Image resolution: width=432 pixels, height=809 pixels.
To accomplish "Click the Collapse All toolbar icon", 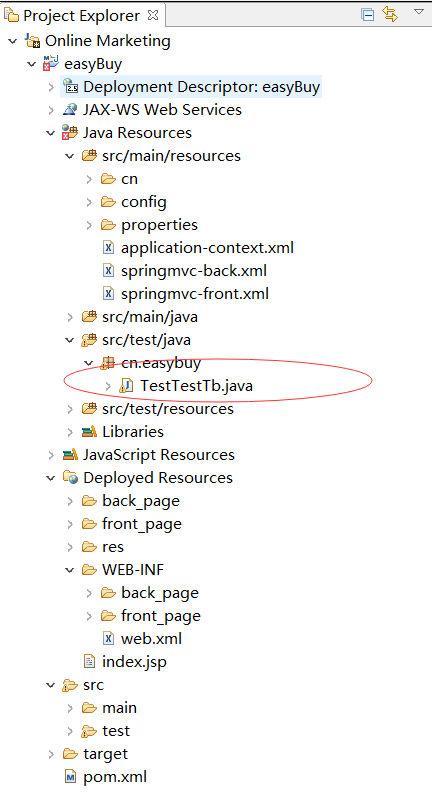I will click(x=367, y=15).
